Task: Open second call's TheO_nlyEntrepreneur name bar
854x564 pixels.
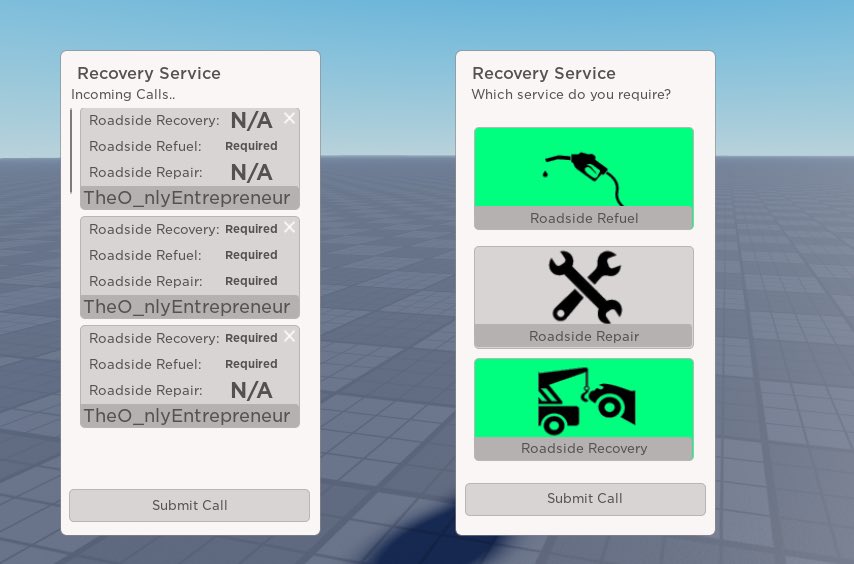Action: (x=190, y=306)
